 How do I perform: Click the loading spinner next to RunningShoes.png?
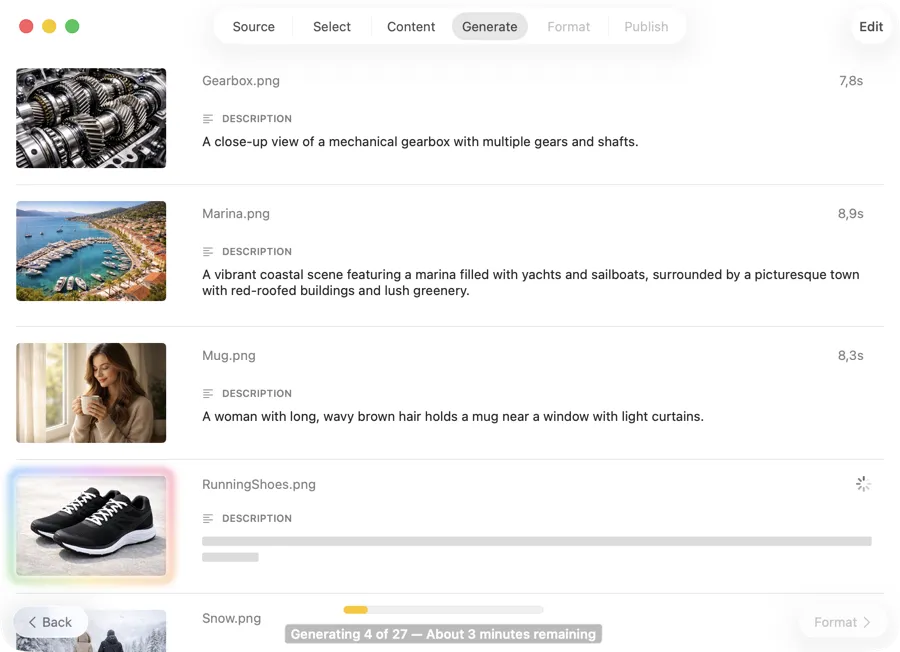(x=863, y=483)
